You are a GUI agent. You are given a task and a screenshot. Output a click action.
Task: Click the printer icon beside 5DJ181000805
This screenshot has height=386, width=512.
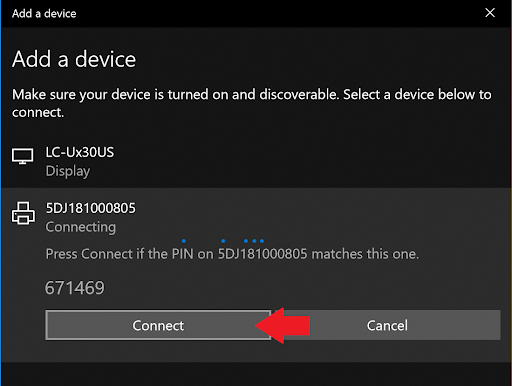23,213
